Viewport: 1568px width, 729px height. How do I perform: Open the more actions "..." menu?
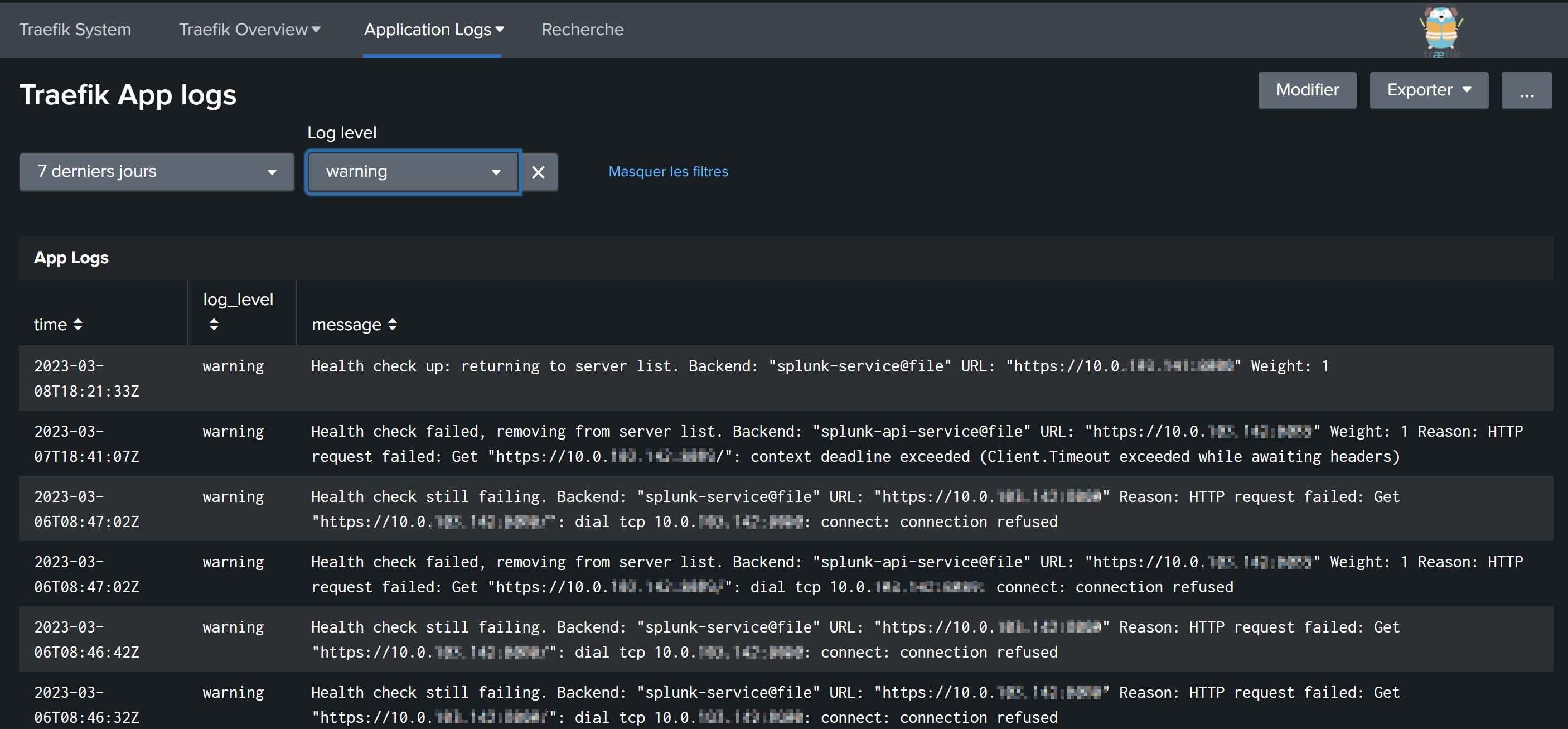click(x=1526, y=90)
